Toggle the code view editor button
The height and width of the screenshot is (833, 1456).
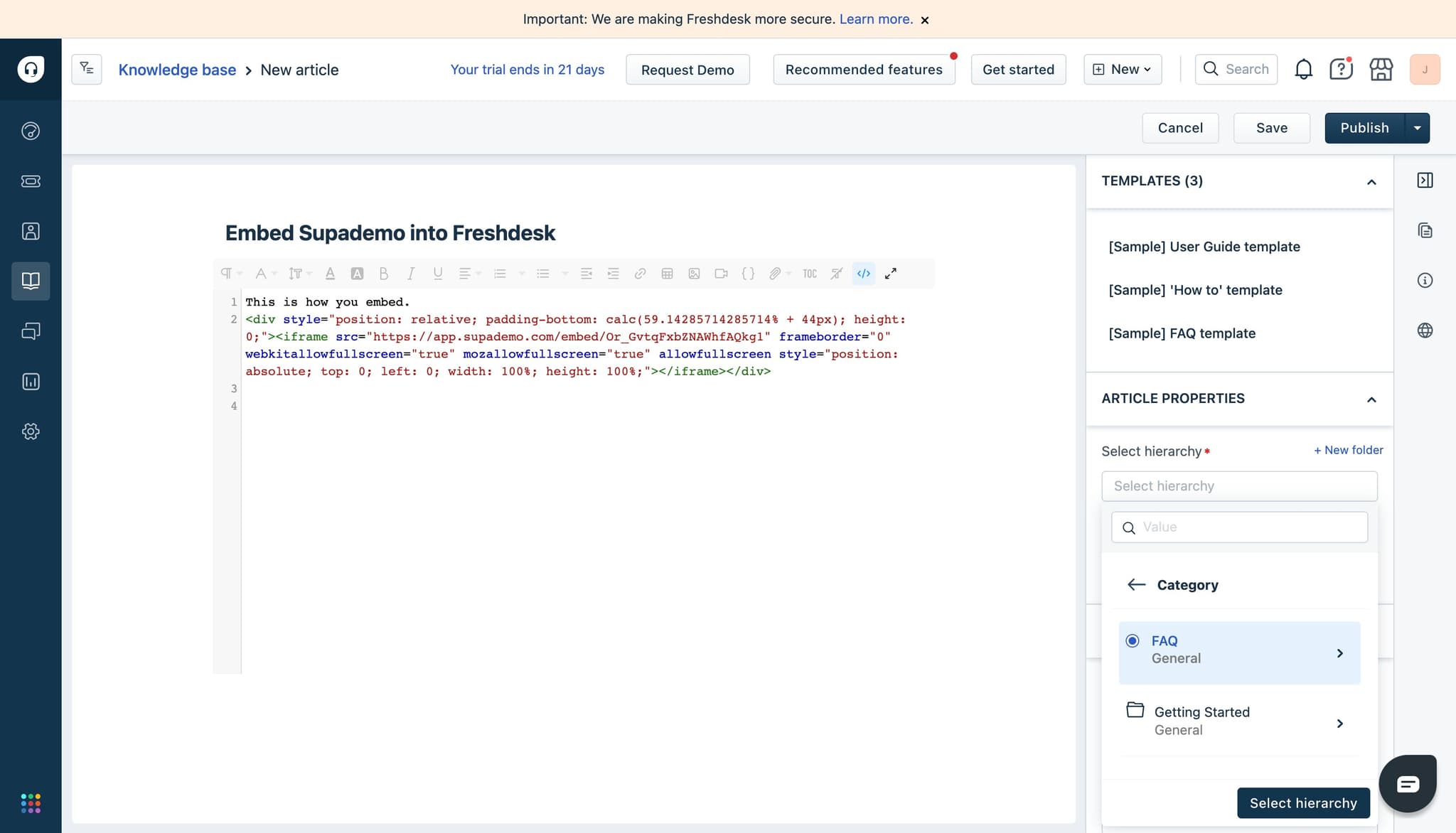coord(863,274)
